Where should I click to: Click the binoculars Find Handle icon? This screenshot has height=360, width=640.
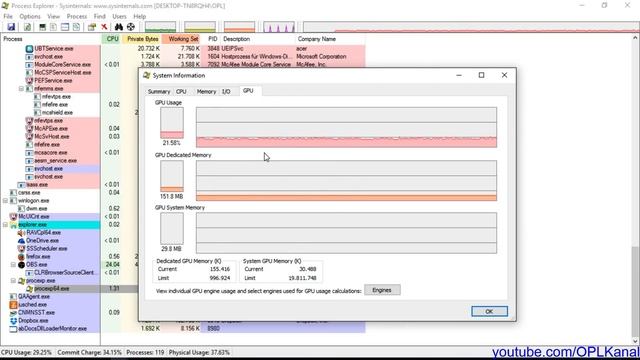(x=119, y=27)
